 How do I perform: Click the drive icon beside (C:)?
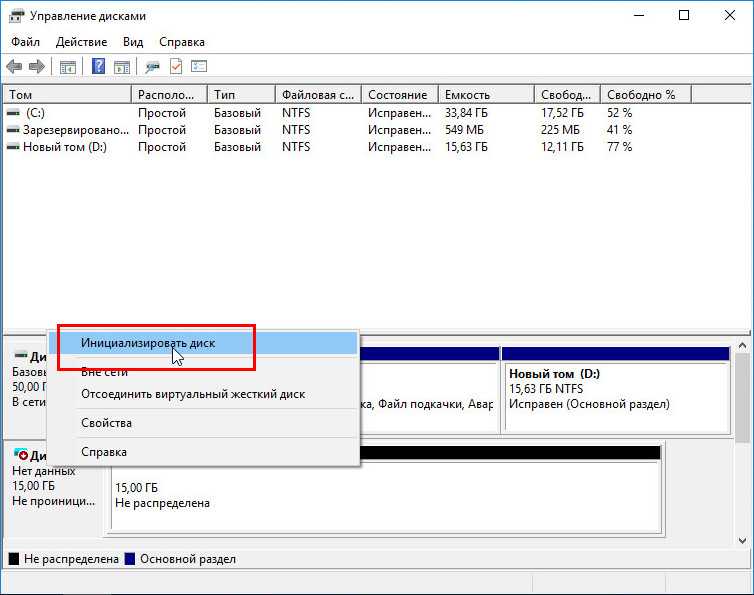point(13,113)
